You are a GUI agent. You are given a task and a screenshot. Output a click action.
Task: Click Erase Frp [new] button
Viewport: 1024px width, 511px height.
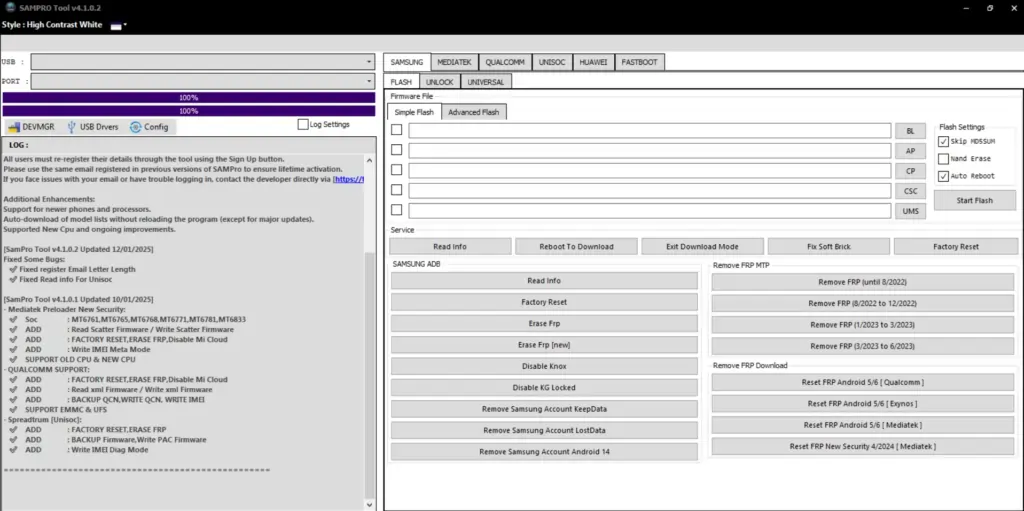(x=544, y=345)
